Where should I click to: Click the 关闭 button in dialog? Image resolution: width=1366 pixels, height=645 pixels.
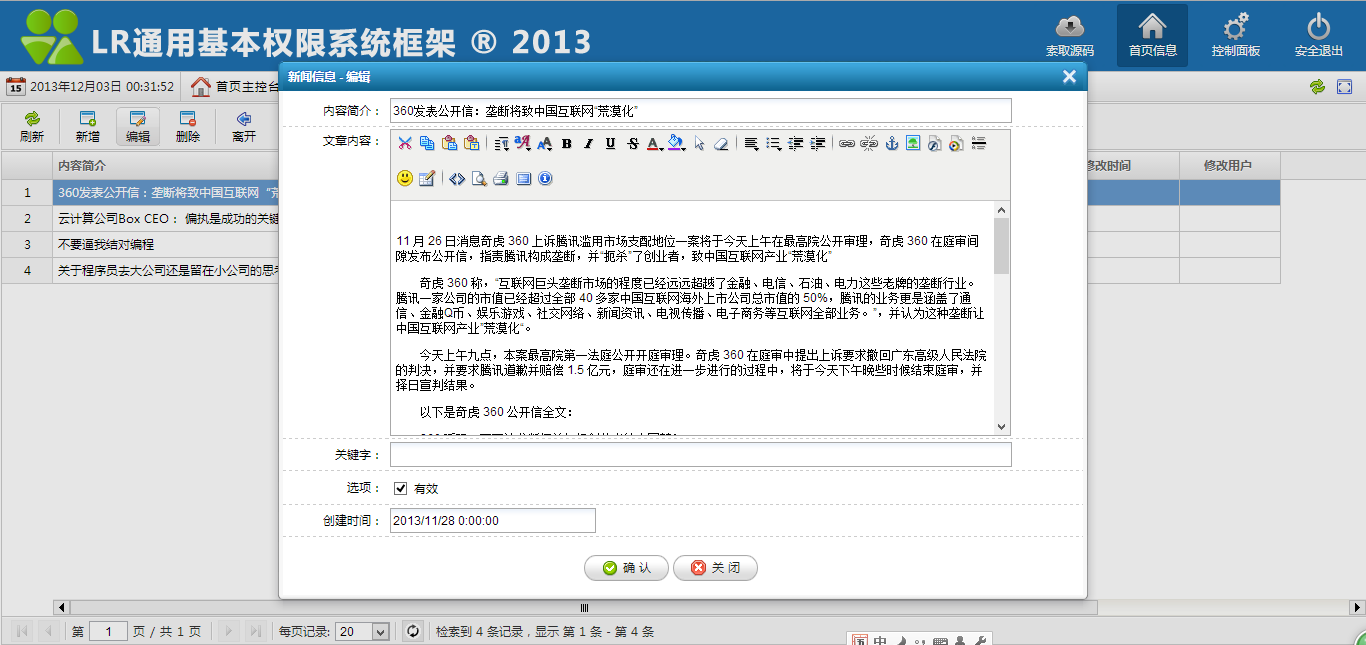tap(715, 568)
